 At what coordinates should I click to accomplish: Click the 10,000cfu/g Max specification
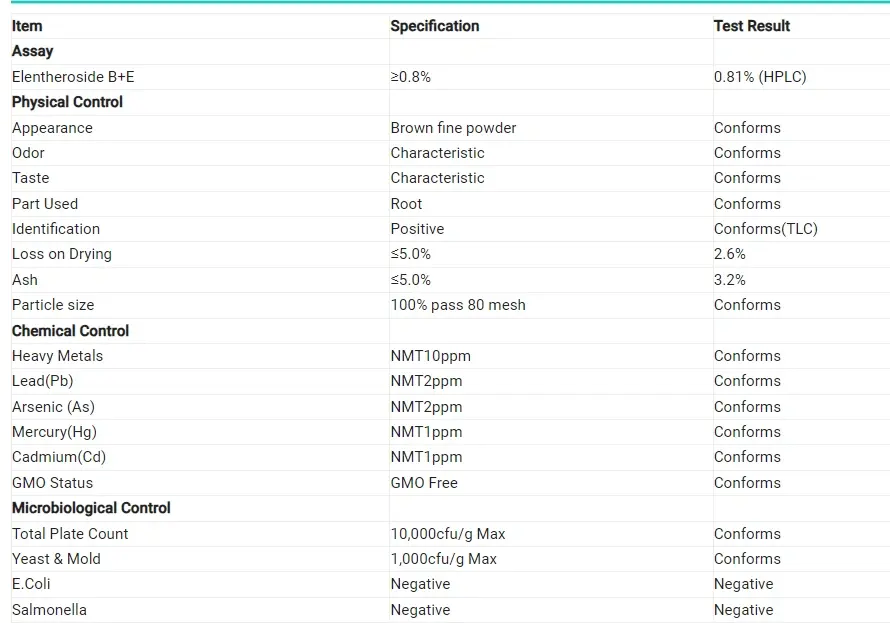[x=448, y=534]
